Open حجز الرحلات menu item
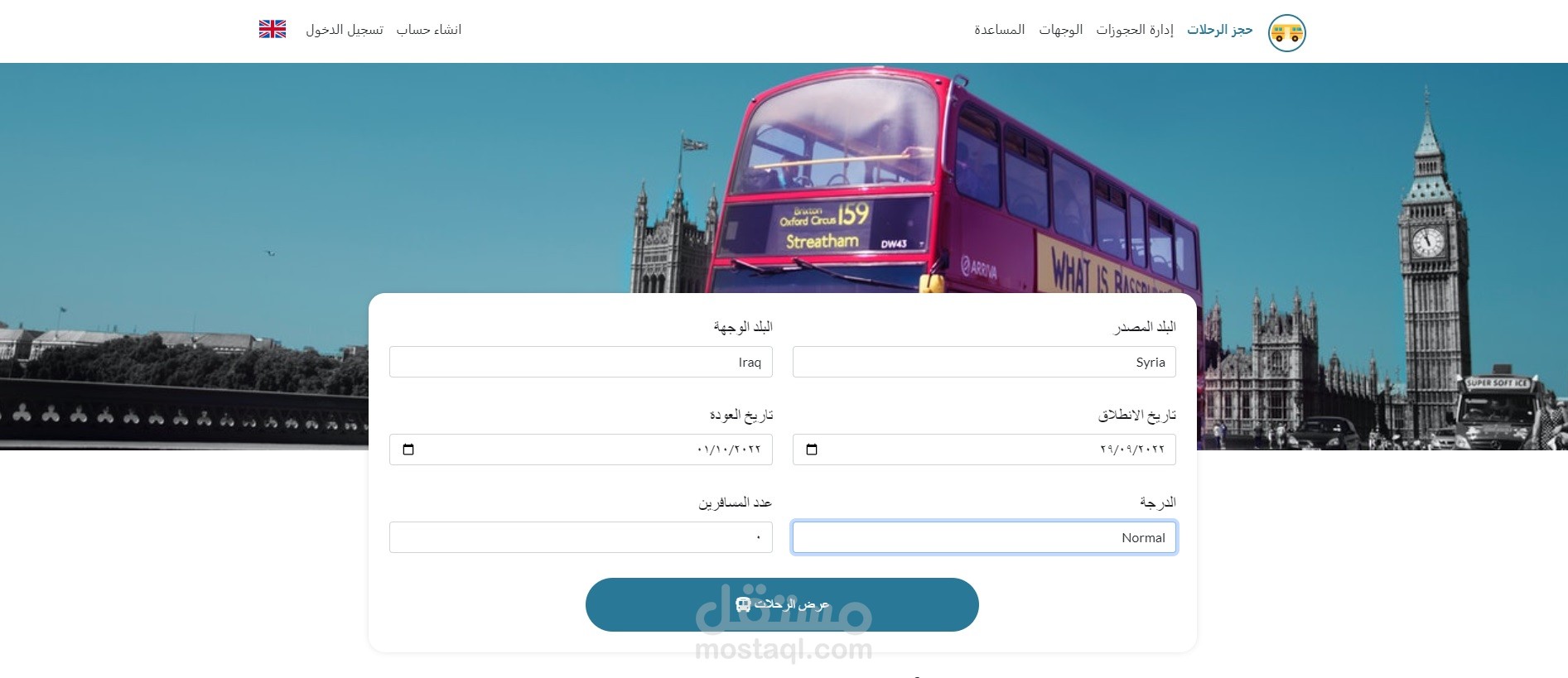The image size is (1568, 678). pos(1219,30)
